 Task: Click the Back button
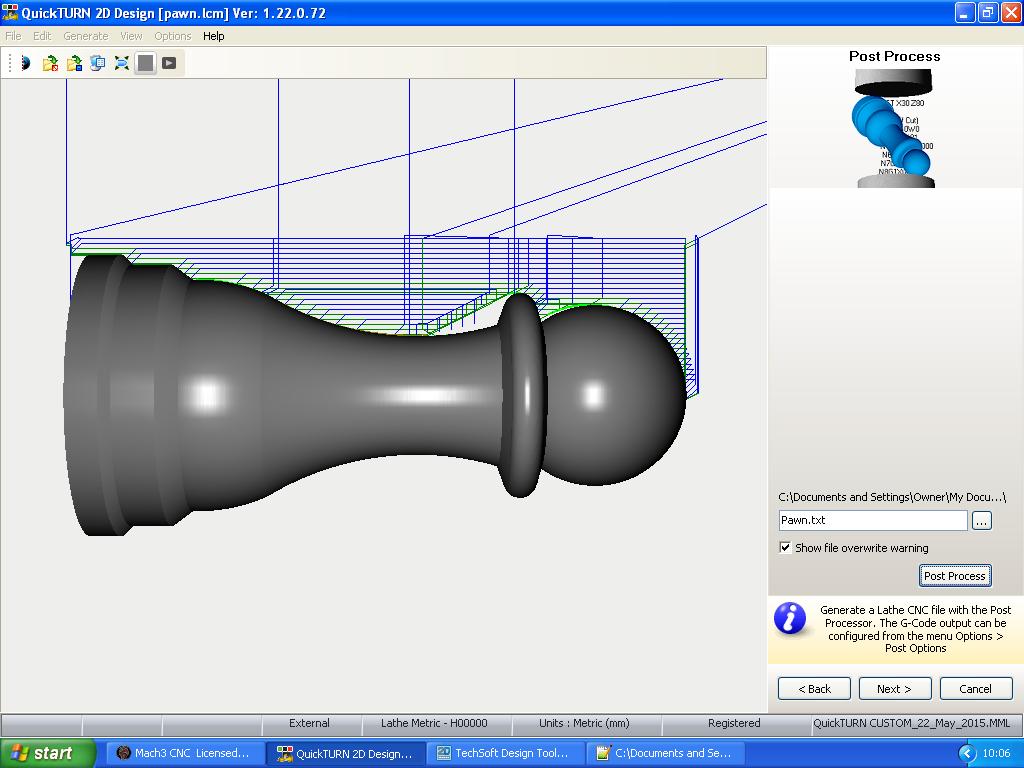click(x=814, y=689)
